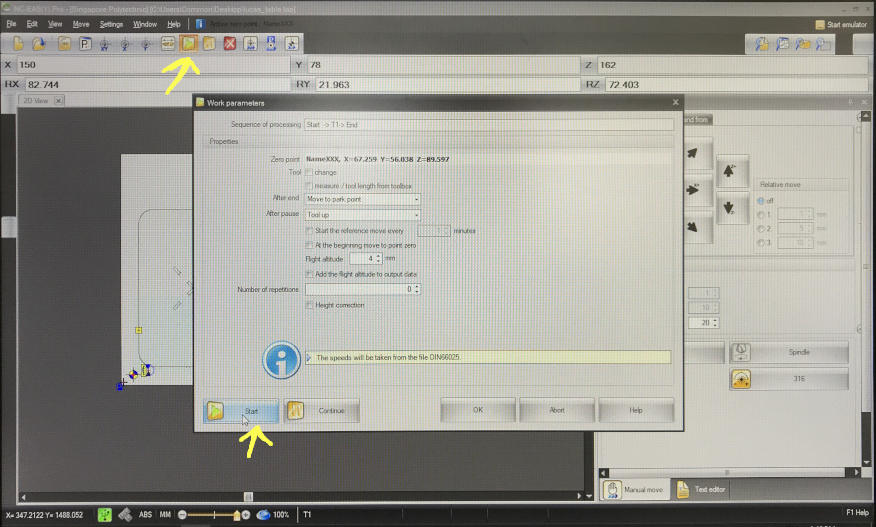
Task: Open the View menu
Action: pyautogui.click(x=55, y=24)
